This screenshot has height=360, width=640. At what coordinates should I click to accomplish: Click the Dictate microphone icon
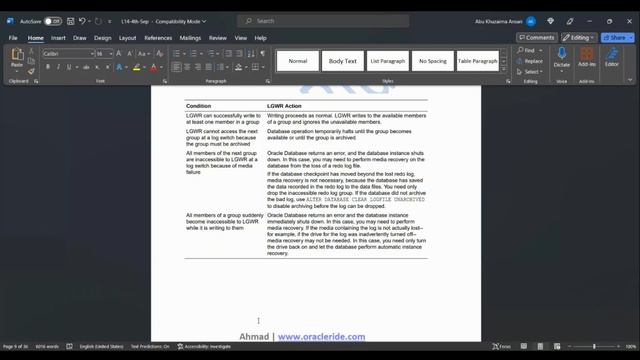(x=562, y=53)
